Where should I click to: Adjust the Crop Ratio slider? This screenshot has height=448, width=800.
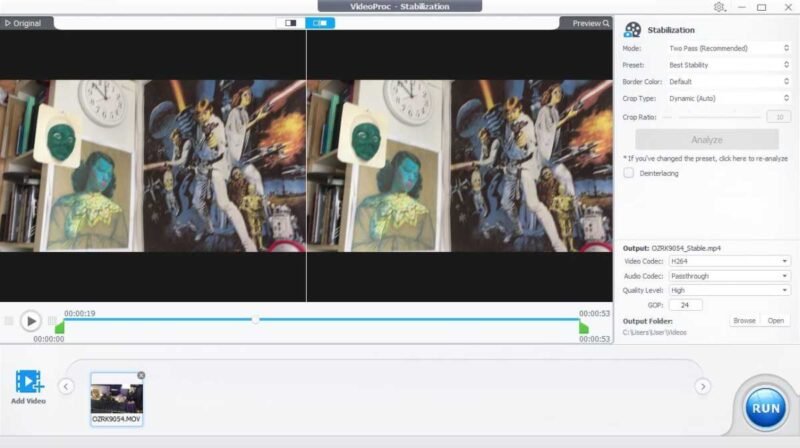(712, 117)
